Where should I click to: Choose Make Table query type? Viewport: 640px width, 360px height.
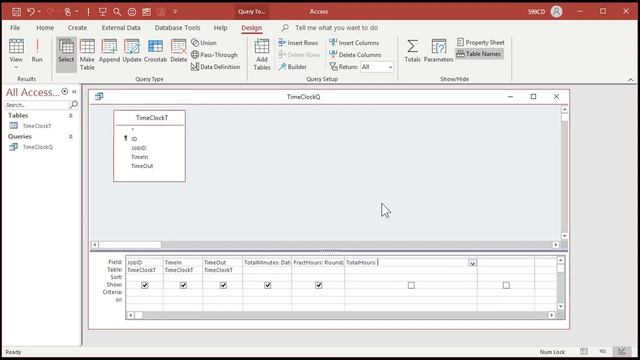pyautogui.click(x=87, y=54)
